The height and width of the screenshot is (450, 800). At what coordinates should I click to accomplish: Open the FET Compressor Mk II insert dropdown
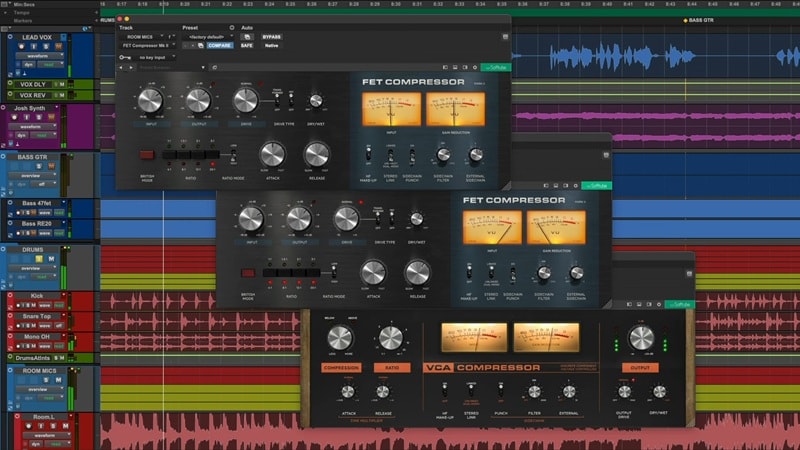[148, 45]
